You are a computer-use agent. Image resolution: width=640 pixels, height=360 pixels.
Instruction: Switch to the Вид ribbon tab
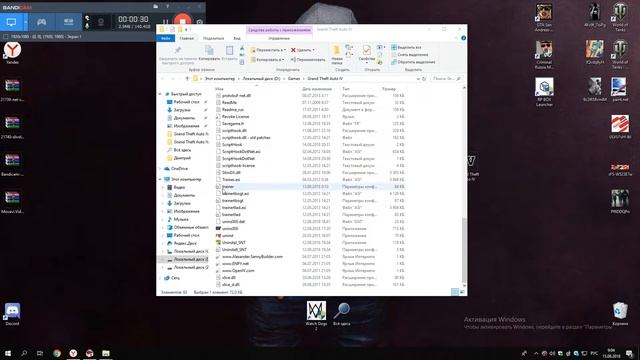[x=237, y=38]
